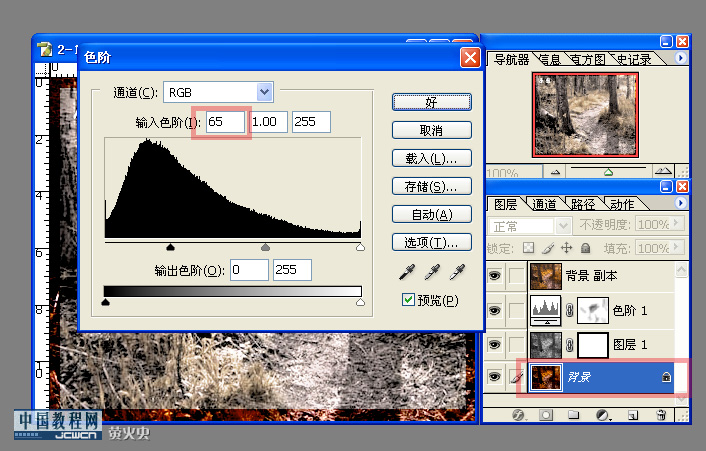Create a new layer using the page icon

(x=633, y=415)
